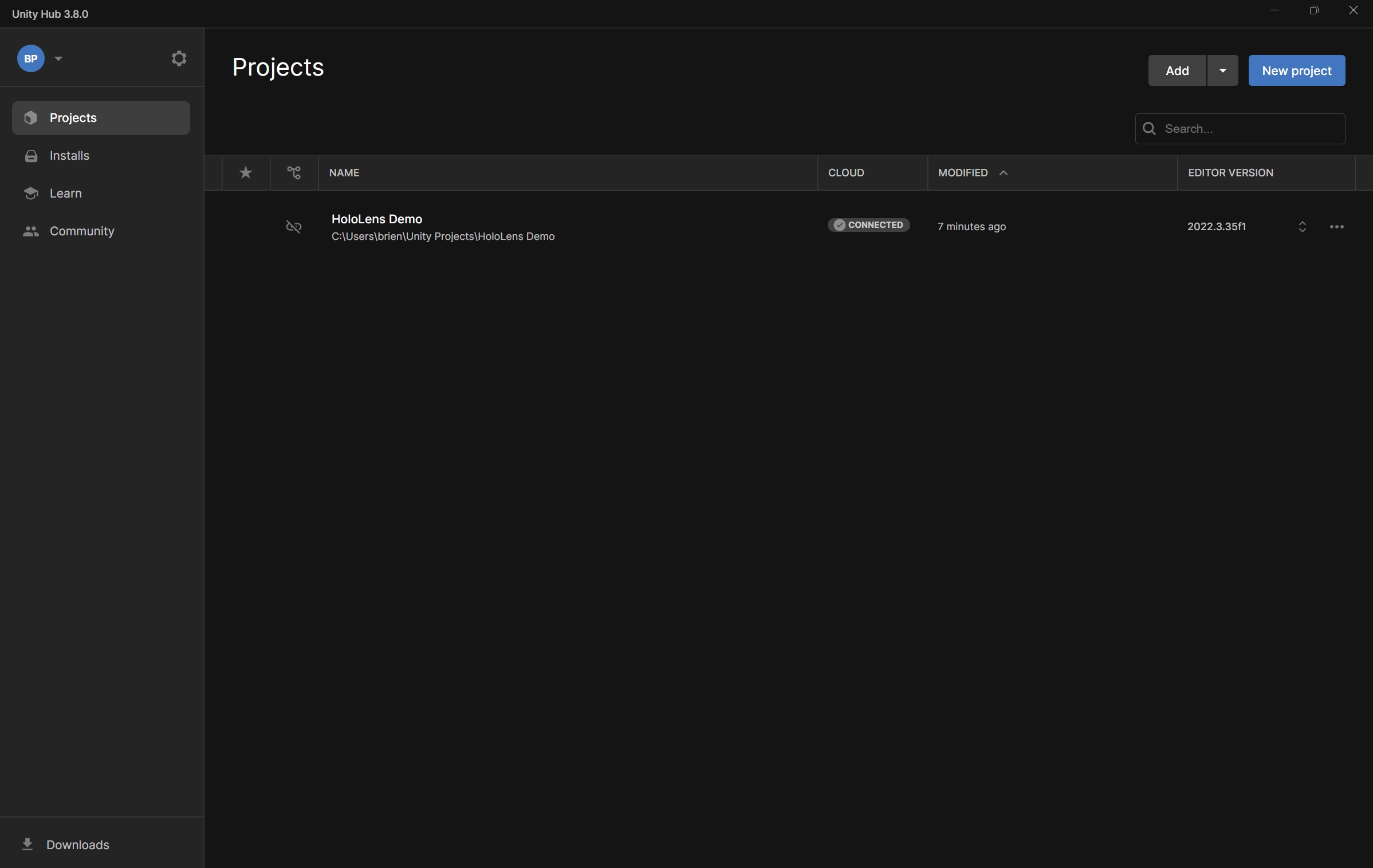This screenshot has height=868, width=1373.
Task: Open the three-dot menu for HoloLens Demo
Action: pos(1337,227)
